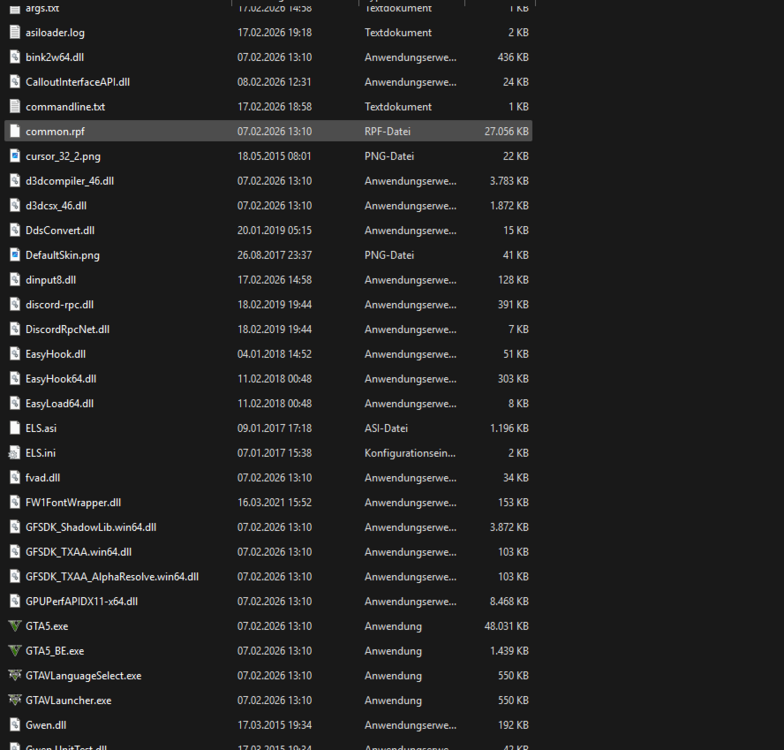Click the DiscordRpcNet.dll icon
Screen dimensions: 784x750
click(x=15, y=330)
